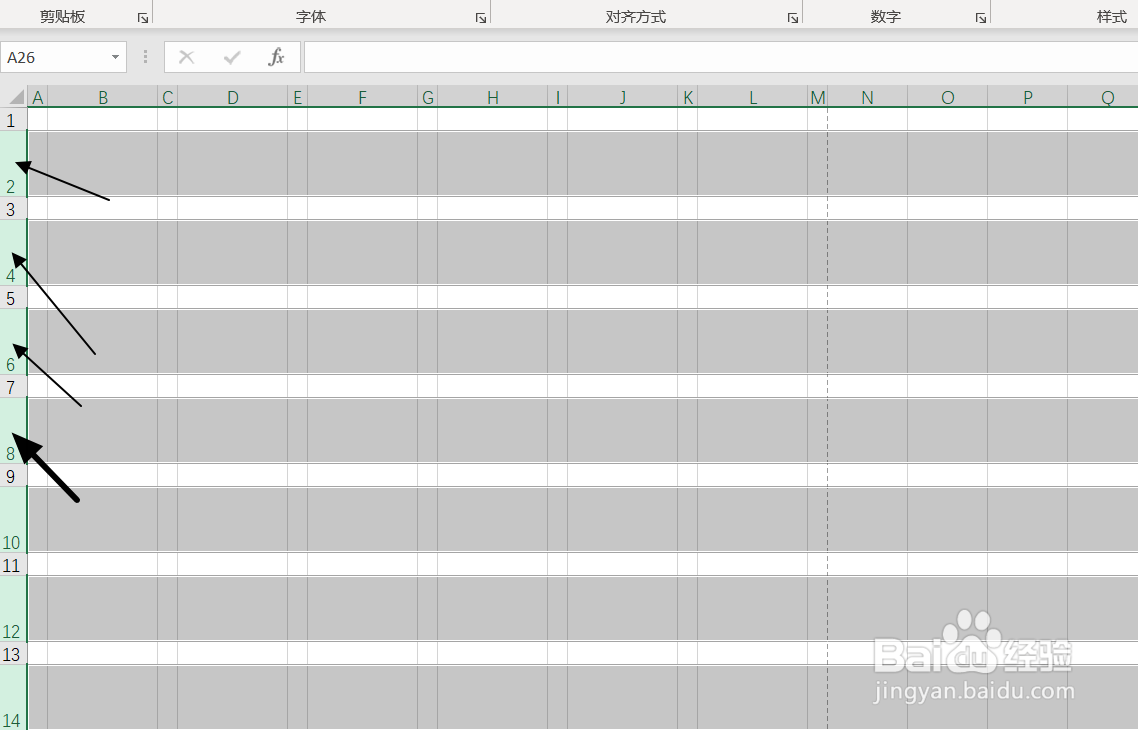The image size is (1138, 730).
Task: Click cell O4 in gray row
Action: click(947, 253)
